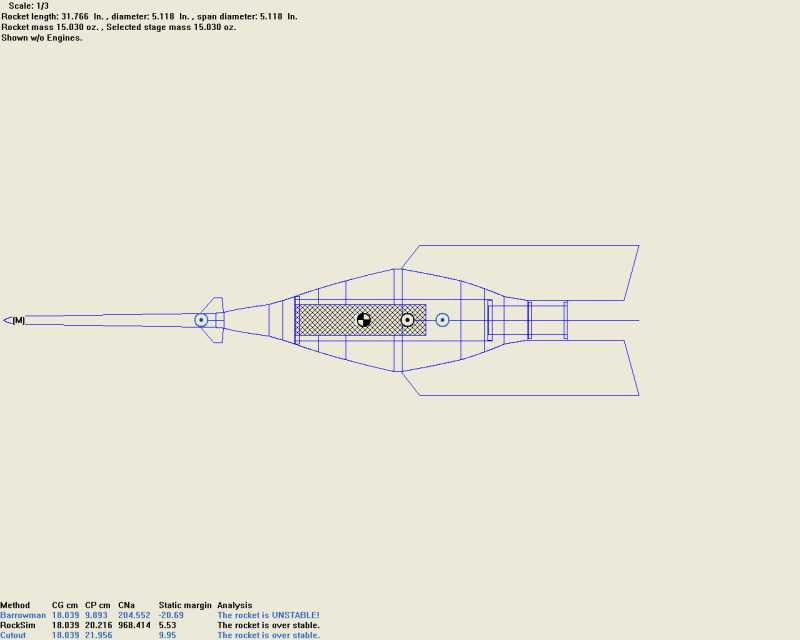Select the blue CP marker on the nose spike

[201, 320]
